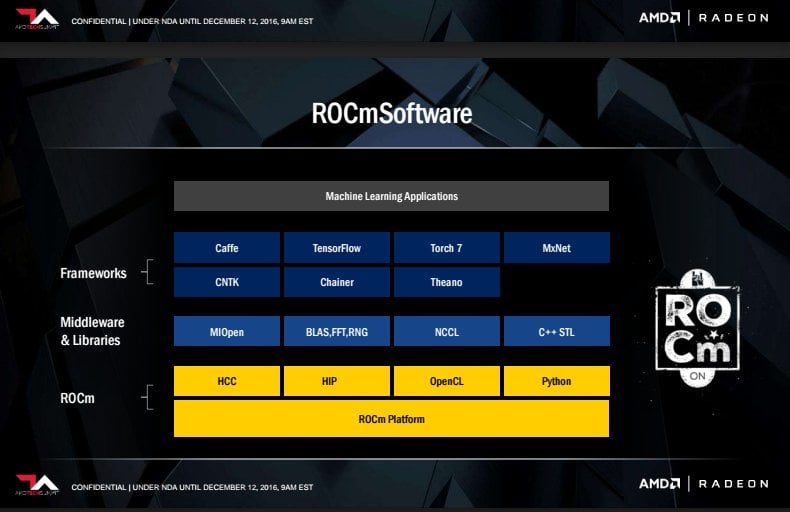Select the Theano framework box
Viewport: 790px width, 512px height.
446,282
